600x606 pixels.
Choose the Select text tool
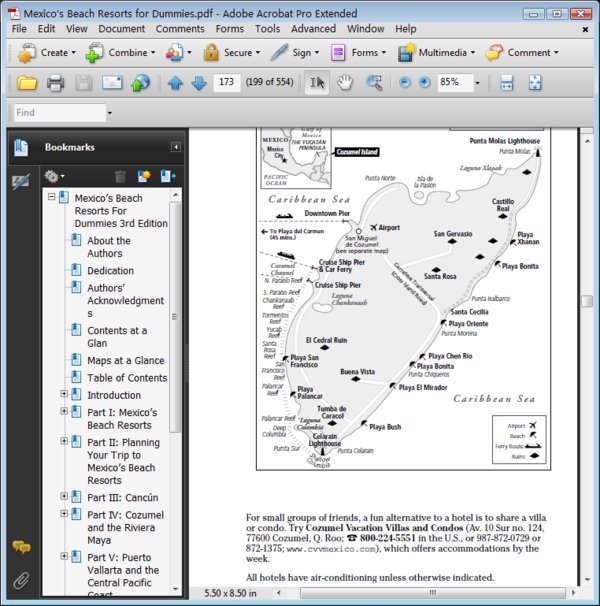317,83
